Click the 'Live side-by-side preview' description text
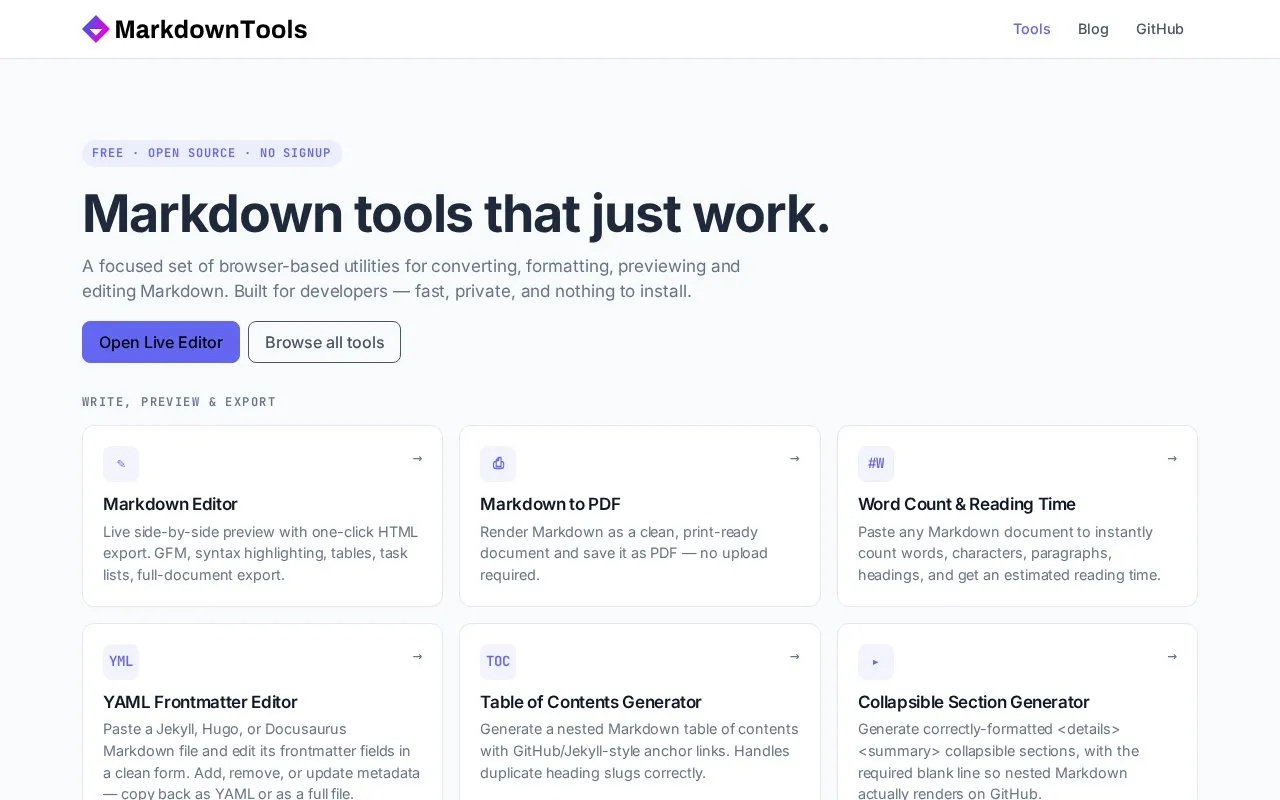 [x=261, y=553]
